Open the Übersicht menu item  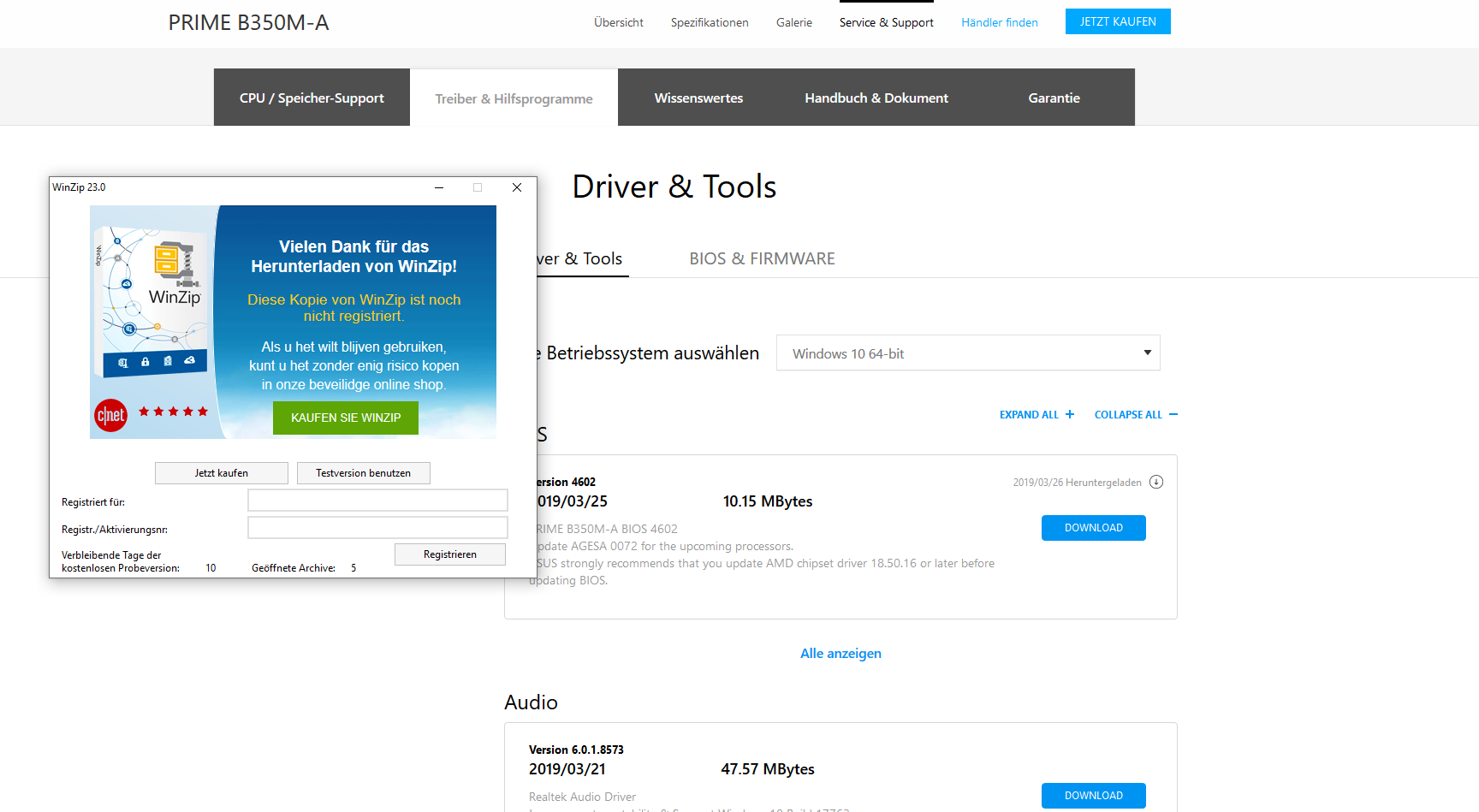[x=619, y=22]
